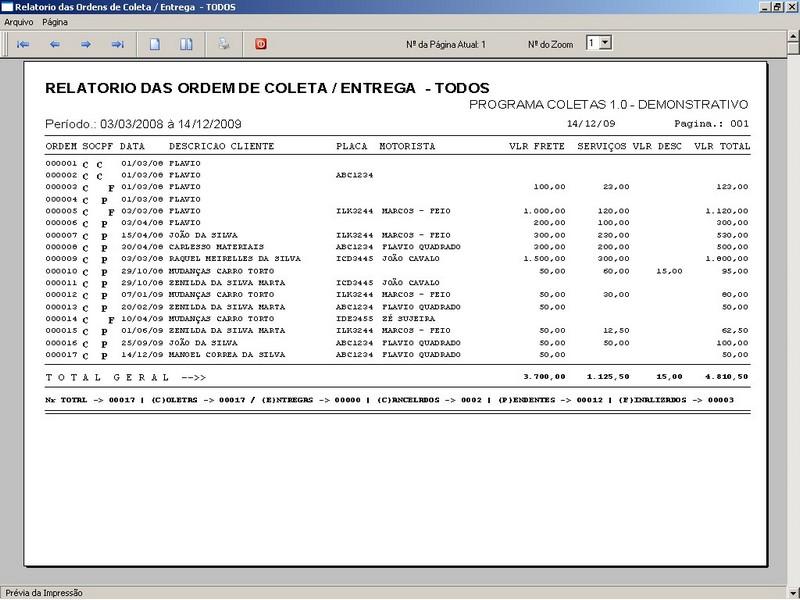This screenshot has width=800, height=600.
Task: Jump to the last page icon
Action: click(118, 44)
